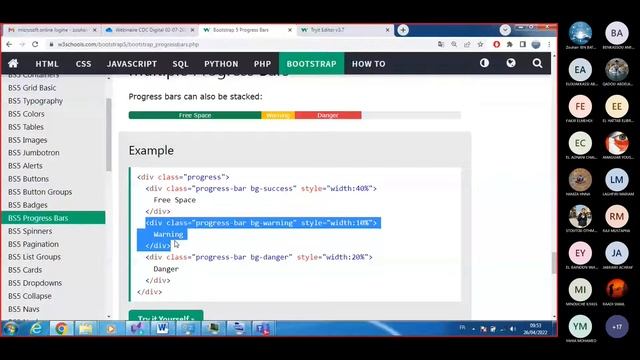
Task: Switch to the Microsoft online login tab
Action: [x=51, y=30]
